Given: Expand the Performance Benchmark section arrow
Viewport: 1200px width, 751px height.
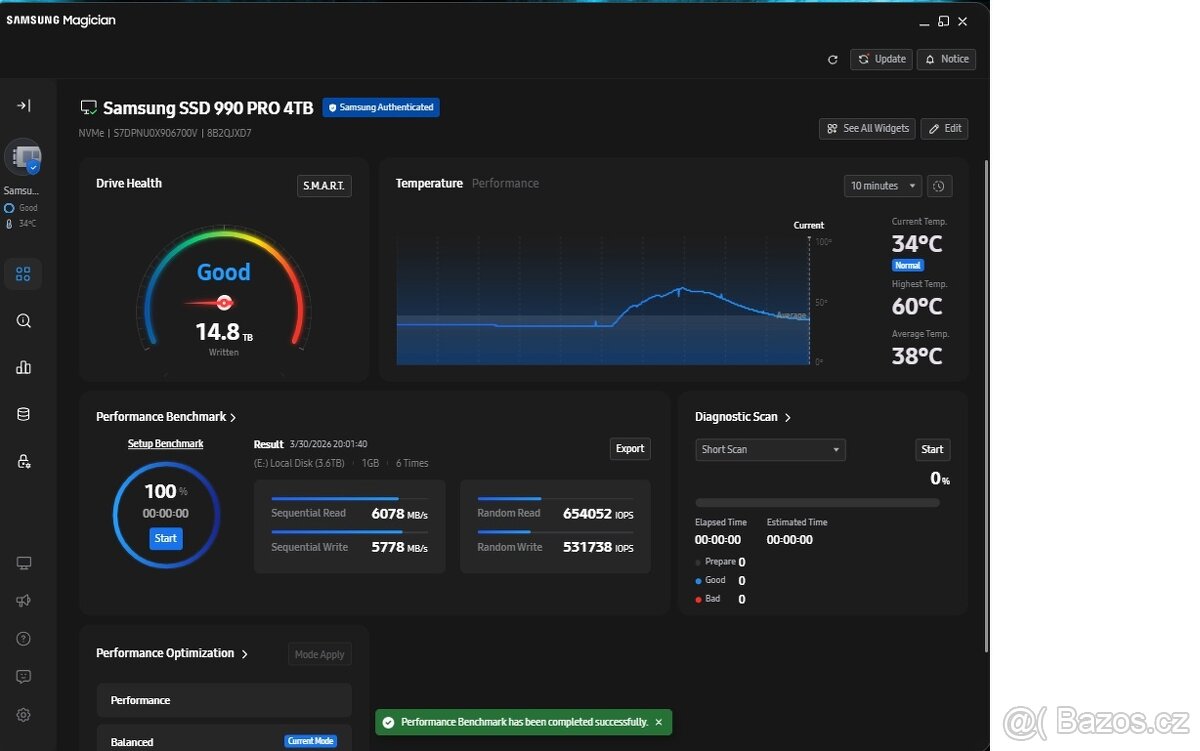Looking at the screenshot, I should tap(233, 418).
